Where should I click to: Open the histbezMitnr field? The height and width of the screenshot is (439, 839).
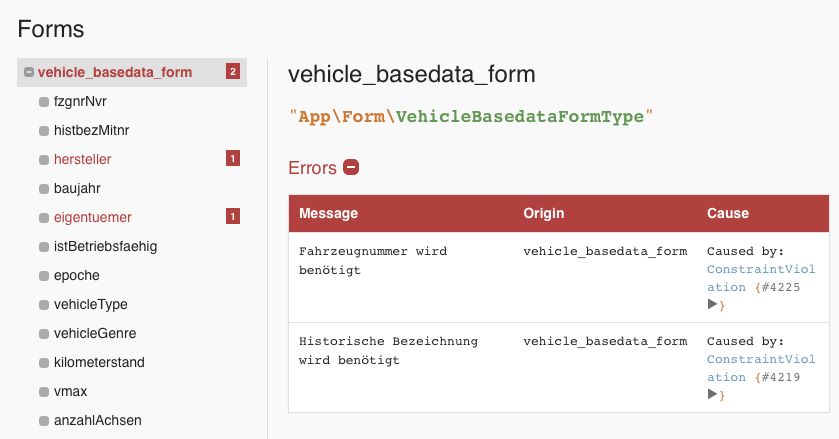91,130
